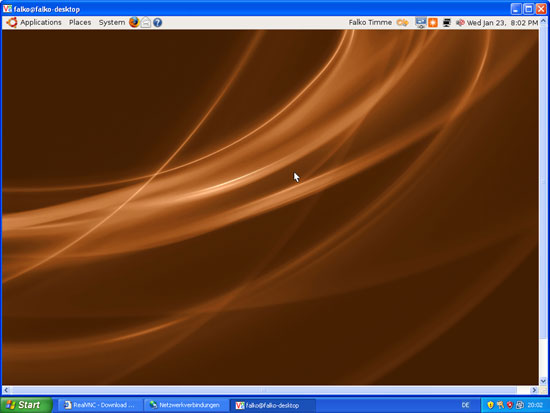Screen dimensions: 550x413
Task: Switch to RealVNC - Download taskbar window
Action: 100,405
